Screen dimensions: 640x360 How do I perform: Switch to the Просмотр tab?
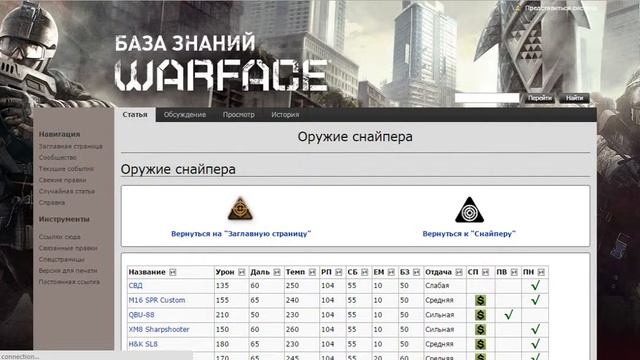(x=239, y=115)
